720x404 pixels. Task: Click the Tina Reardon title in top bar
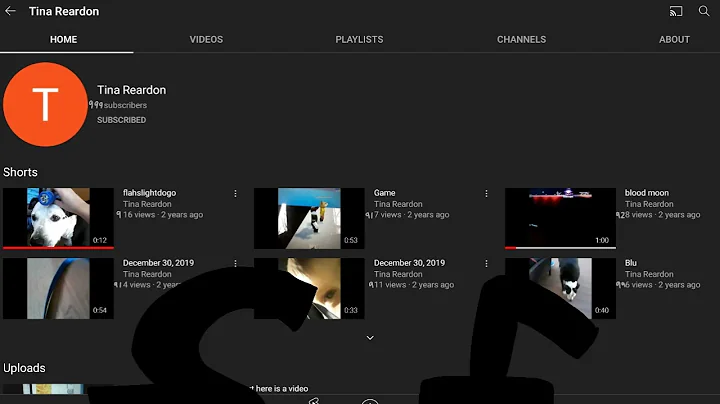64,11
